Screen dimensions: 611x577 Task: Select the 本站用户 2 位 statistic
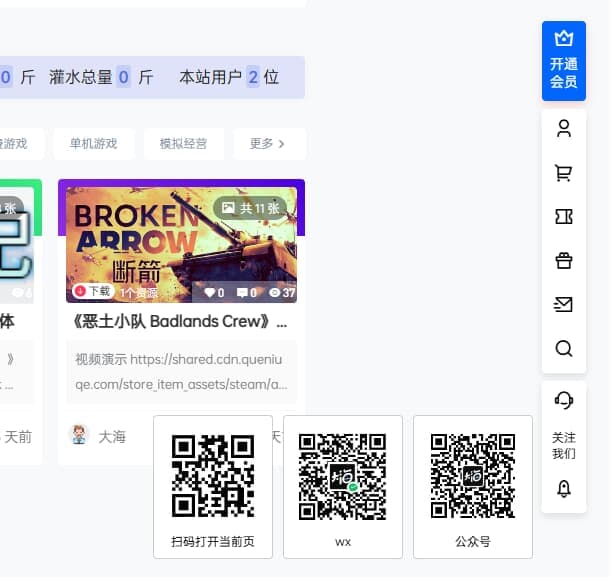click(x=229, y=77)
